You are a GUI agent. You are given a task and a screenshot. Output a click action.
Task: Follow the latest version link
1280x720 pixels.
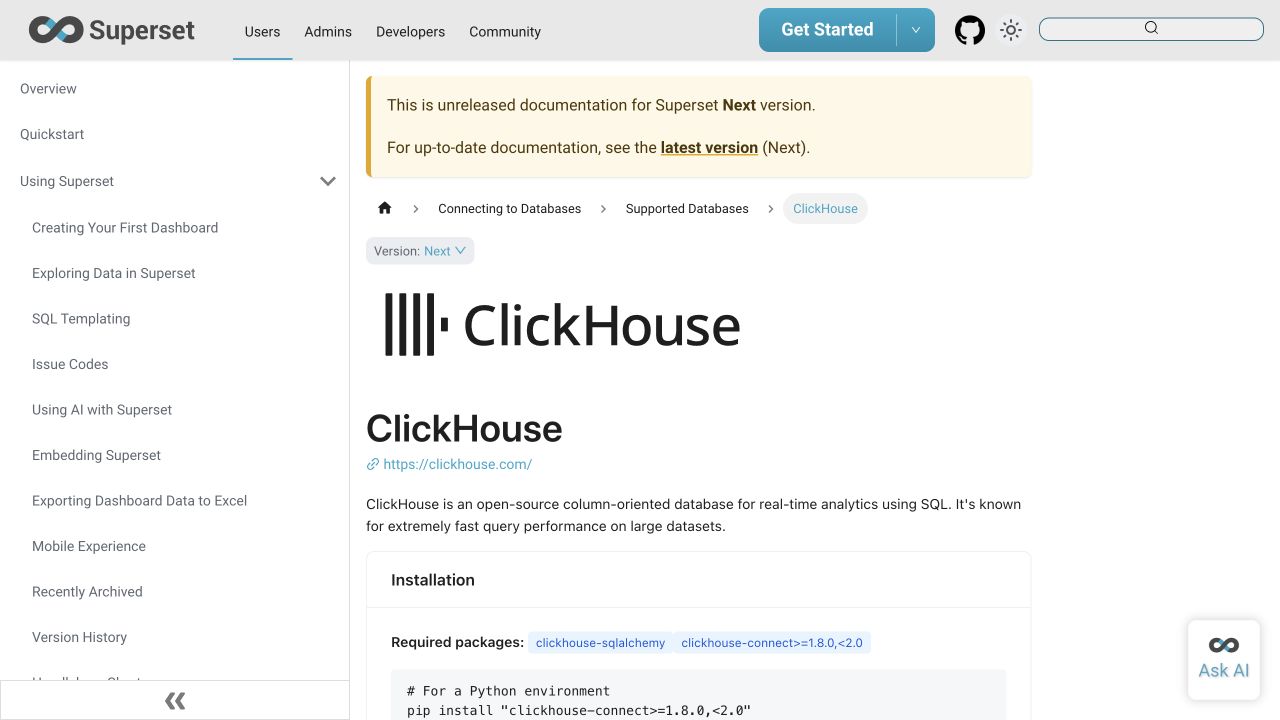point(709,147)
